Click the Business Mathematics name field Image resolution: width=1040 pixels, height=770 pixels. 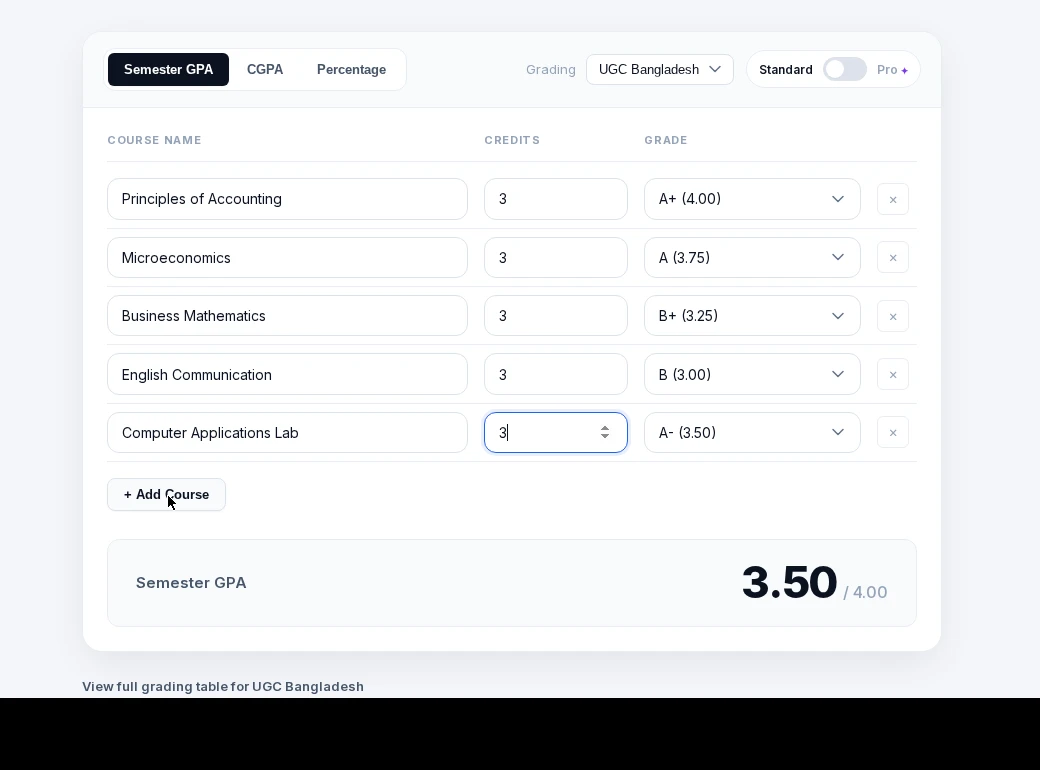[287, 316]
